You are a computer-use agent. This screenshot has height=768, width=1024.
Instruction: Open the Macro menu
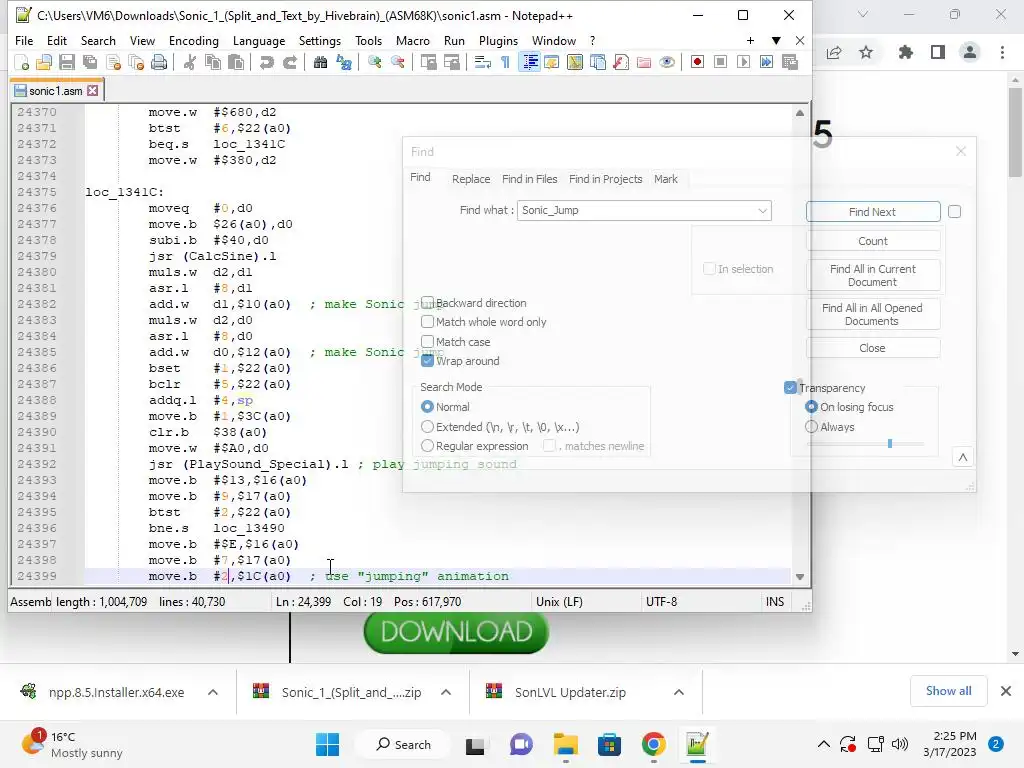(413, 40)
